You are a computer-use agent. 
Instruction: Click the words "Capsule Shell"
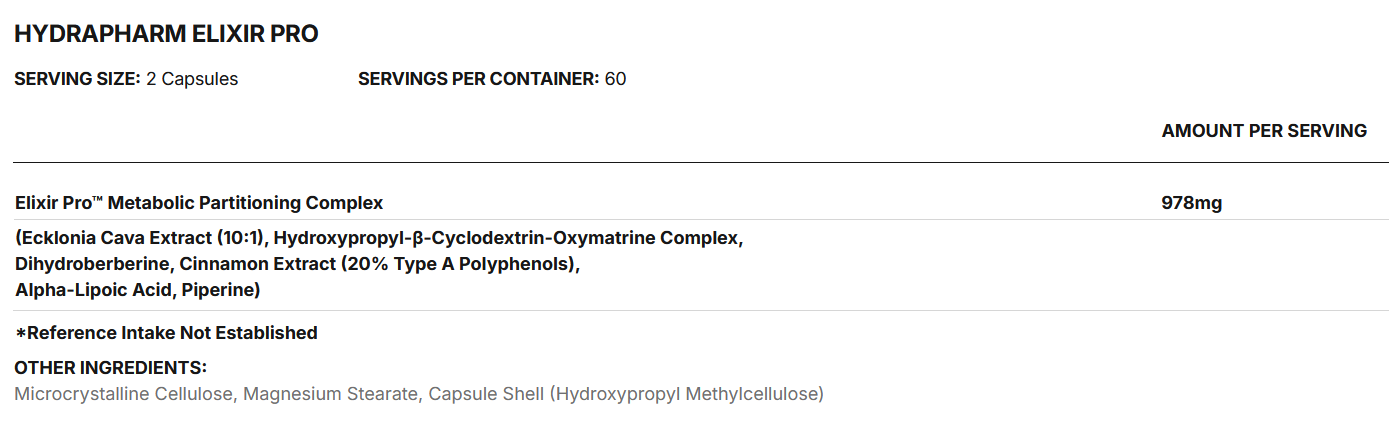pos(484,394)
